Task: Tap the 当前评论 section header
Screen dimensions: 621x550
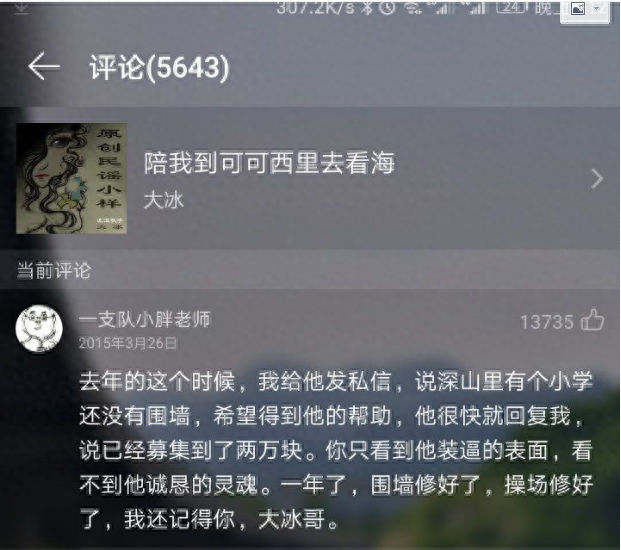Action: [x=54, y=270]
